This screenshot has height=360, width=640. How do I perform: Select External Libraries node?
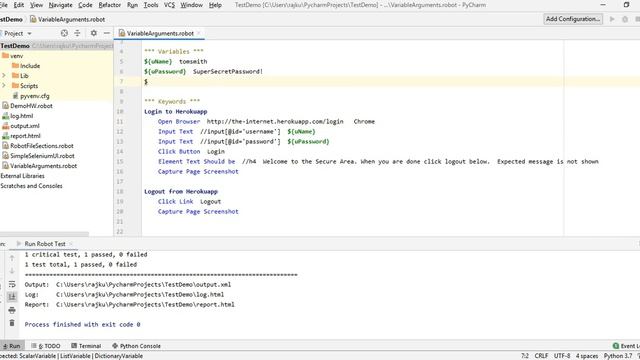click(x=22, y=176)
